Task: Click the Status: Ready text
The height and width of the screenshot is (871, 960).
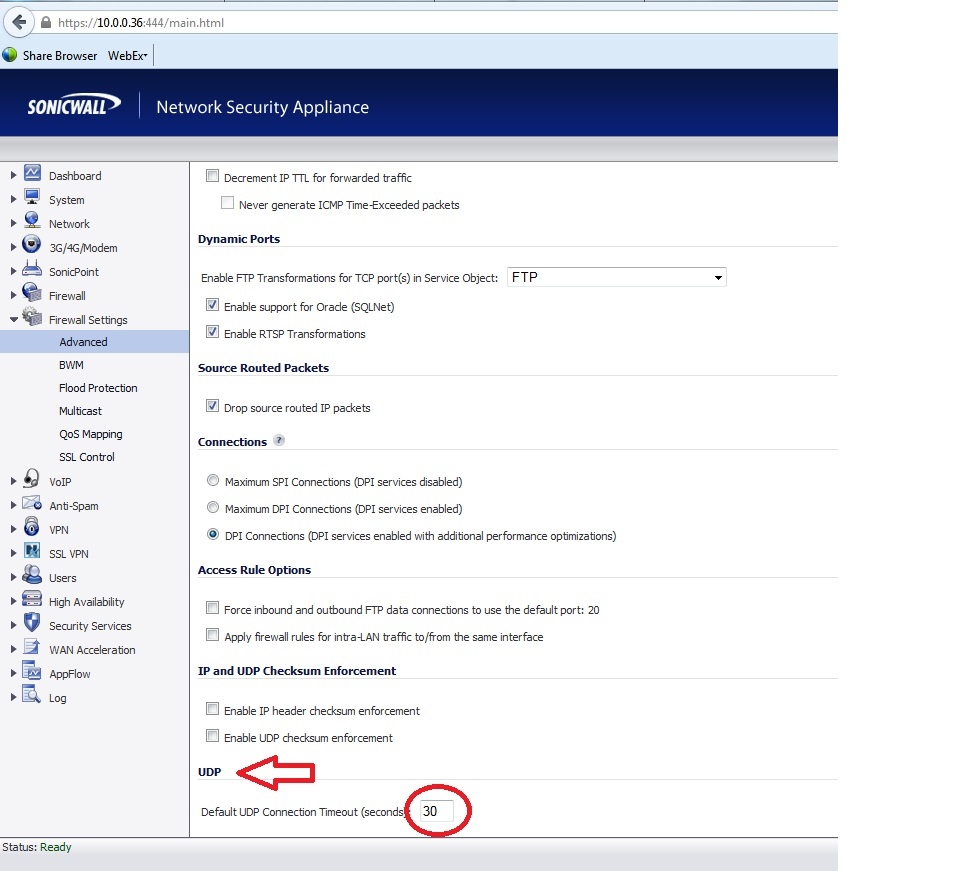Action: 37,847
